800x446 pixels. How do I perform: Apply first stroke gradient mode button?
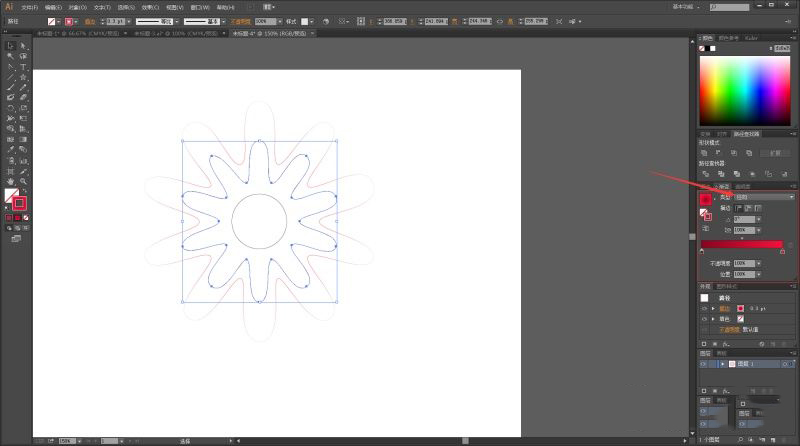point(738,208)
